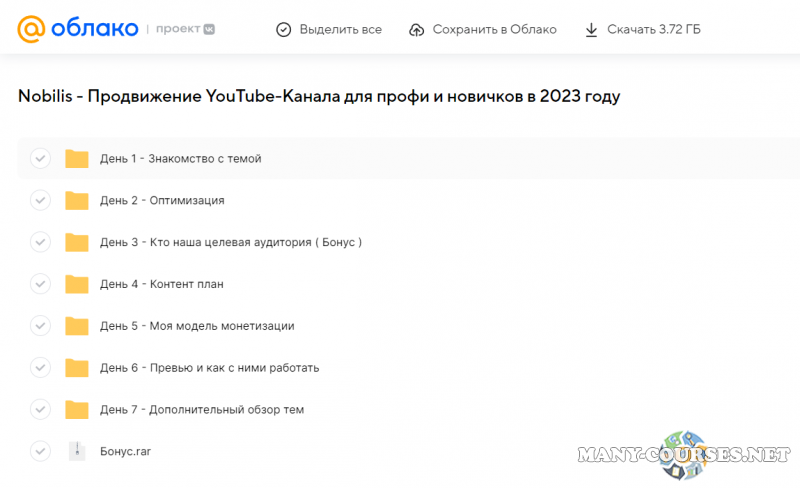Select checkbox next to День 5 folder

(x=40, y=326)
